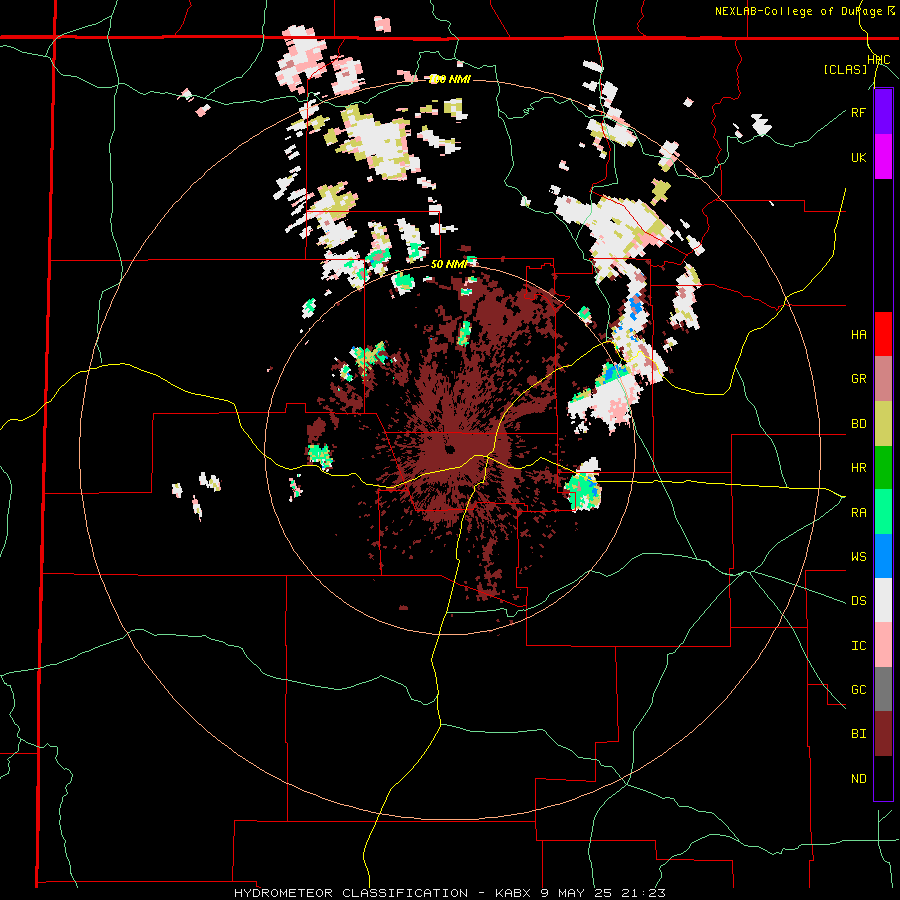Click the DS legend label

point(858,601)
